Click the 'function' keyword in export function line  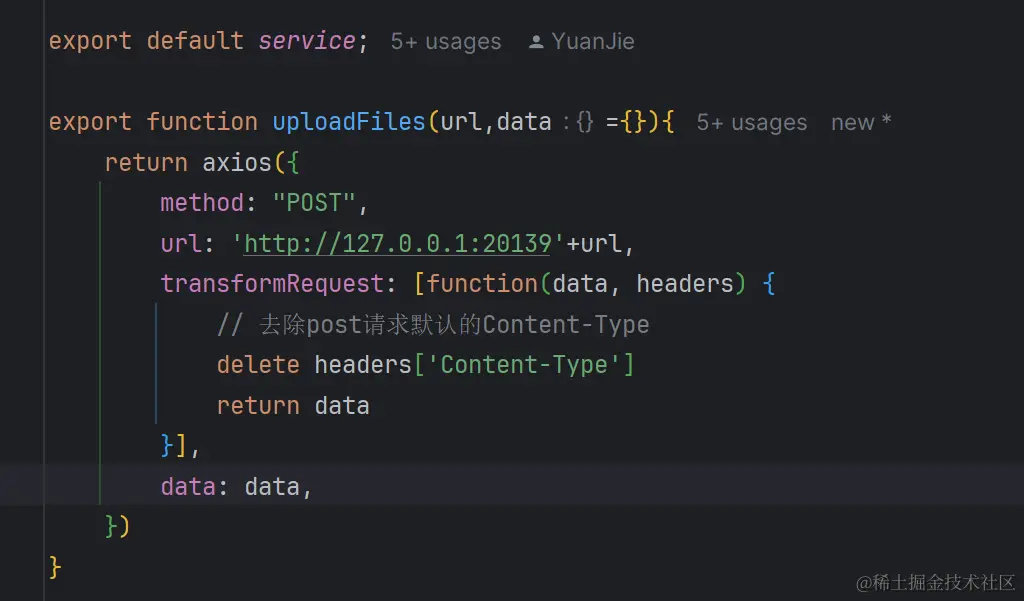point(202,122)
